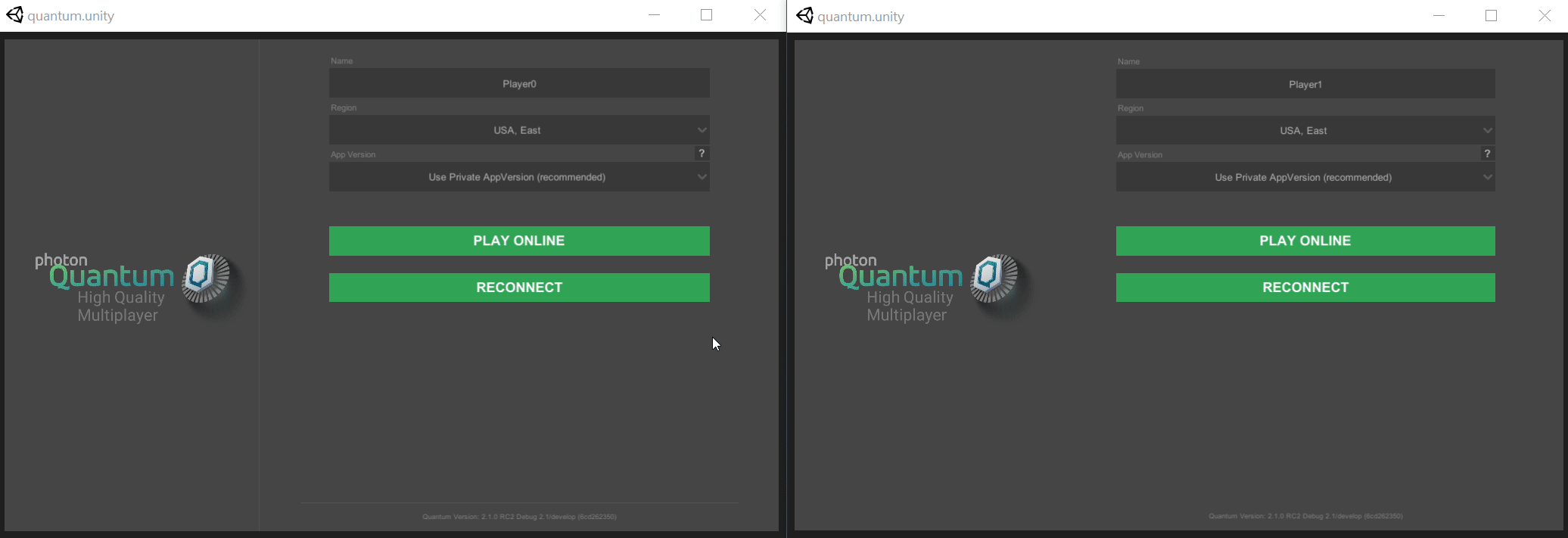This screenshot has width=1568, height=538.
Task: Minimize the right quantum.unity window
Action: pyautogui.click(x=1439, y=16)
